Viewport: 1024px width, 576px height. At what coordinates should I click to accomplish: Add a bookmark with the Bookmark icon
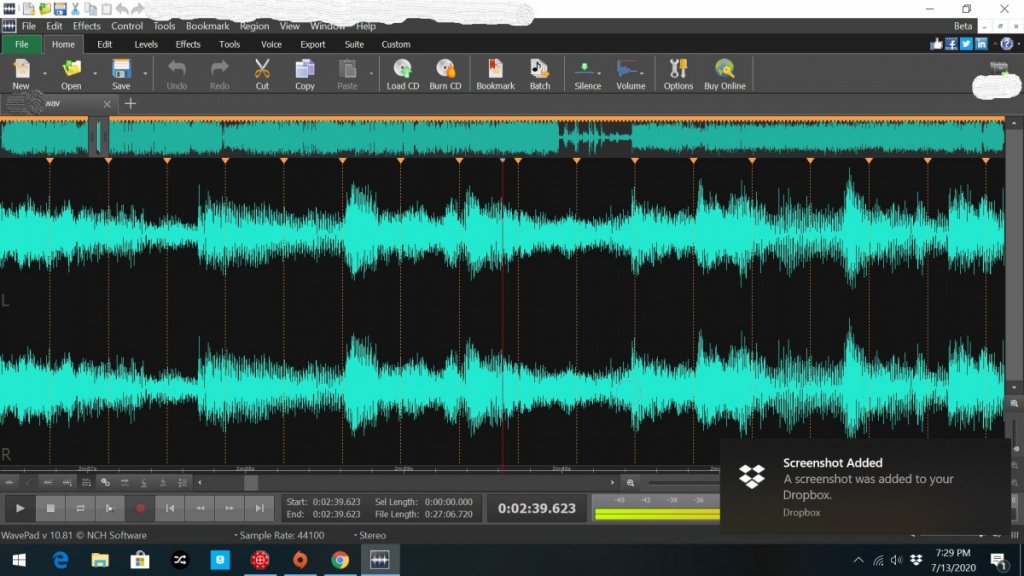point(495,74)
